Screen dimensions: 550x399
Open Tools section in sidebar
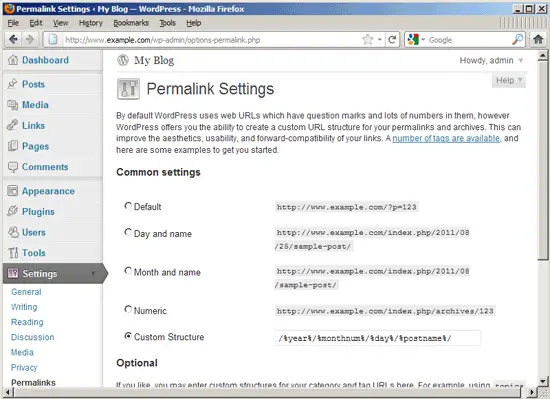click(x=34, y=252)
